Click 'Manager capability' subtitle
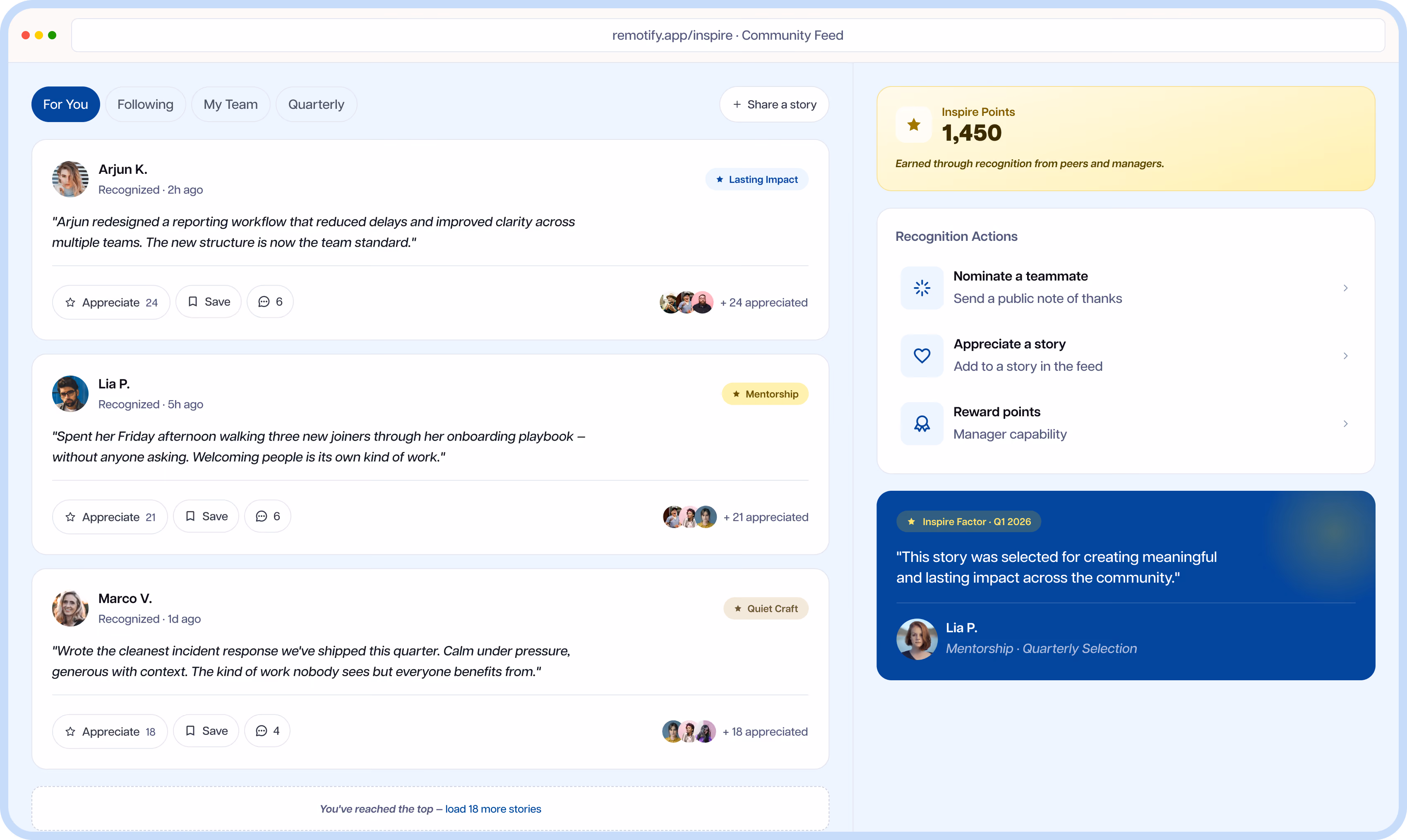The width and height of the screenshot is (1407, 840). pyautogui.click(x=1010, y=434)
